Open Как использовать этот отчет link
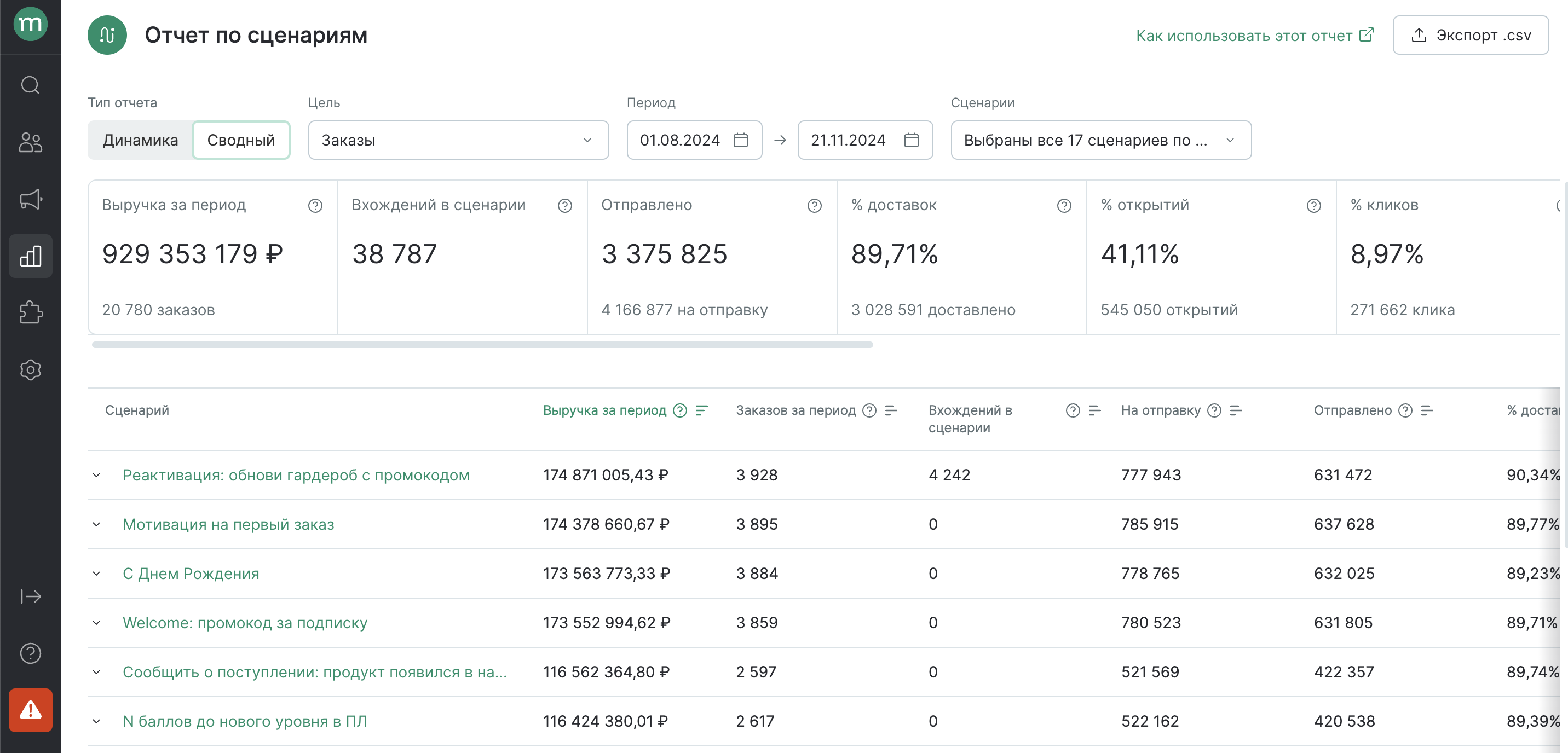1568x753 pixels. tap(1254, 35)
